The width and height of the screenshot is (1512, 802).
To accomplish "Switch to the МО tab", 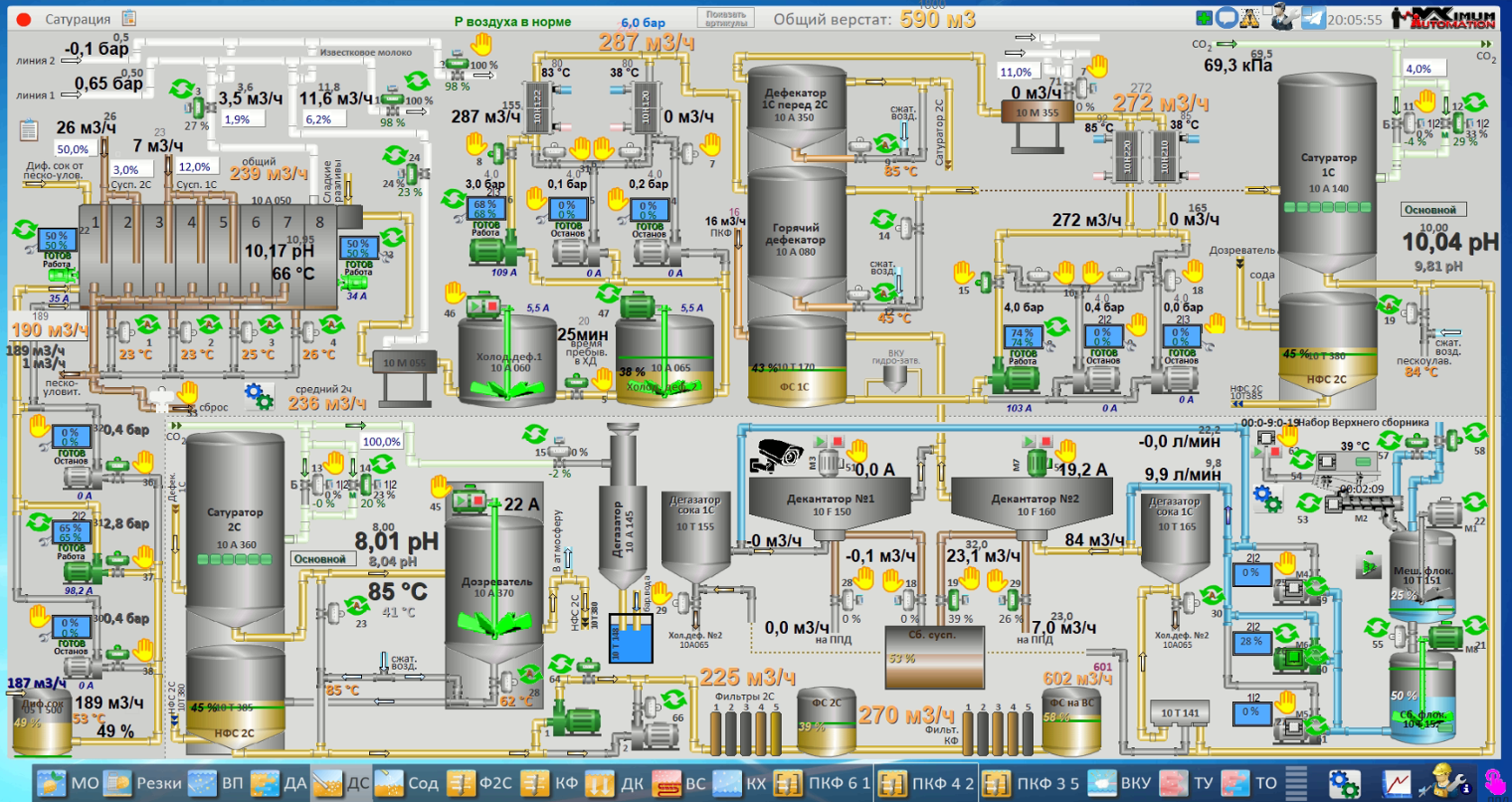I will pyautogui.click(x=68, y=783).
